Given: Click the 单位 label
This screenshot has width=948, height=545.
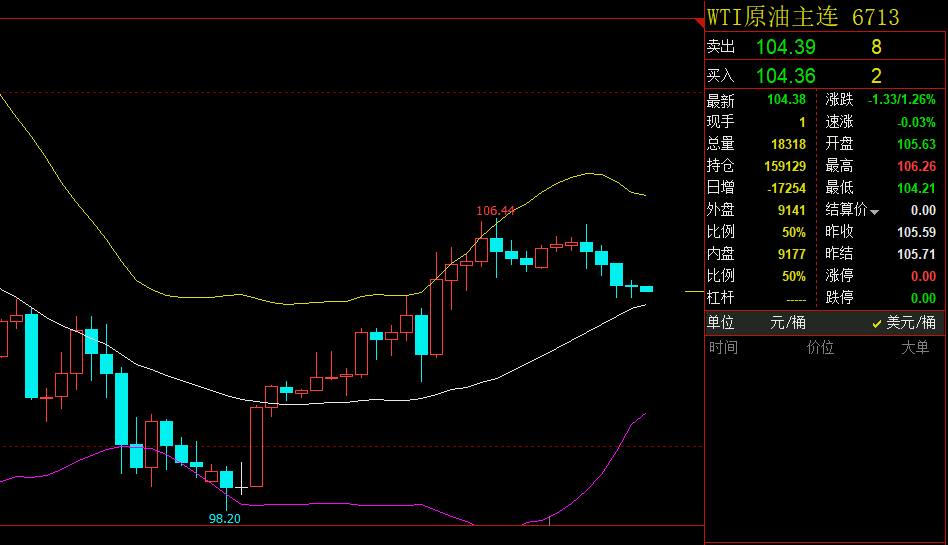Looking at the screenshot, I should (x=721, y=323).
